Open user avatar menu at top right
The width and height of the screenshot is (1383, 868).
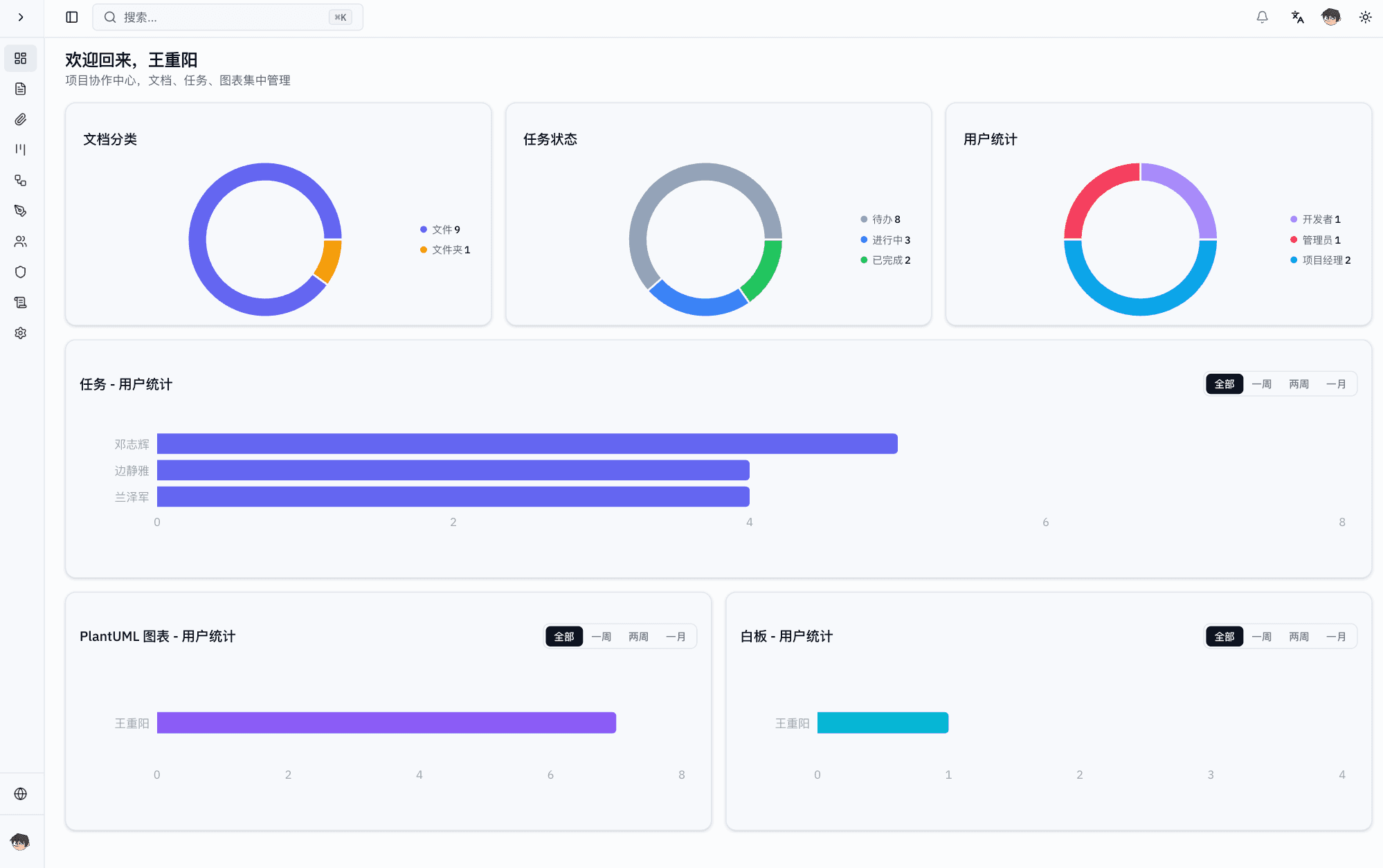(x=1330, y=17)
